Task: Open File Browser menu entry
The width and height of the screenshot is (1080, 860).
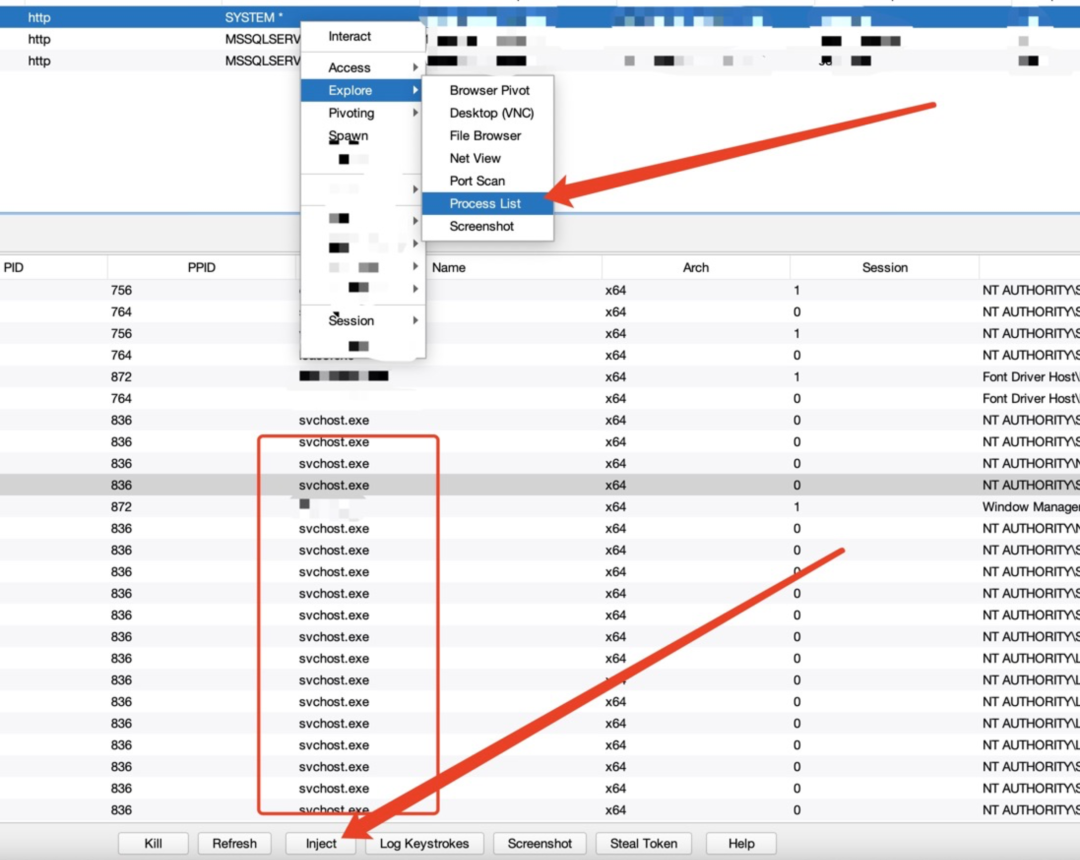Action: tap(485, 136)
